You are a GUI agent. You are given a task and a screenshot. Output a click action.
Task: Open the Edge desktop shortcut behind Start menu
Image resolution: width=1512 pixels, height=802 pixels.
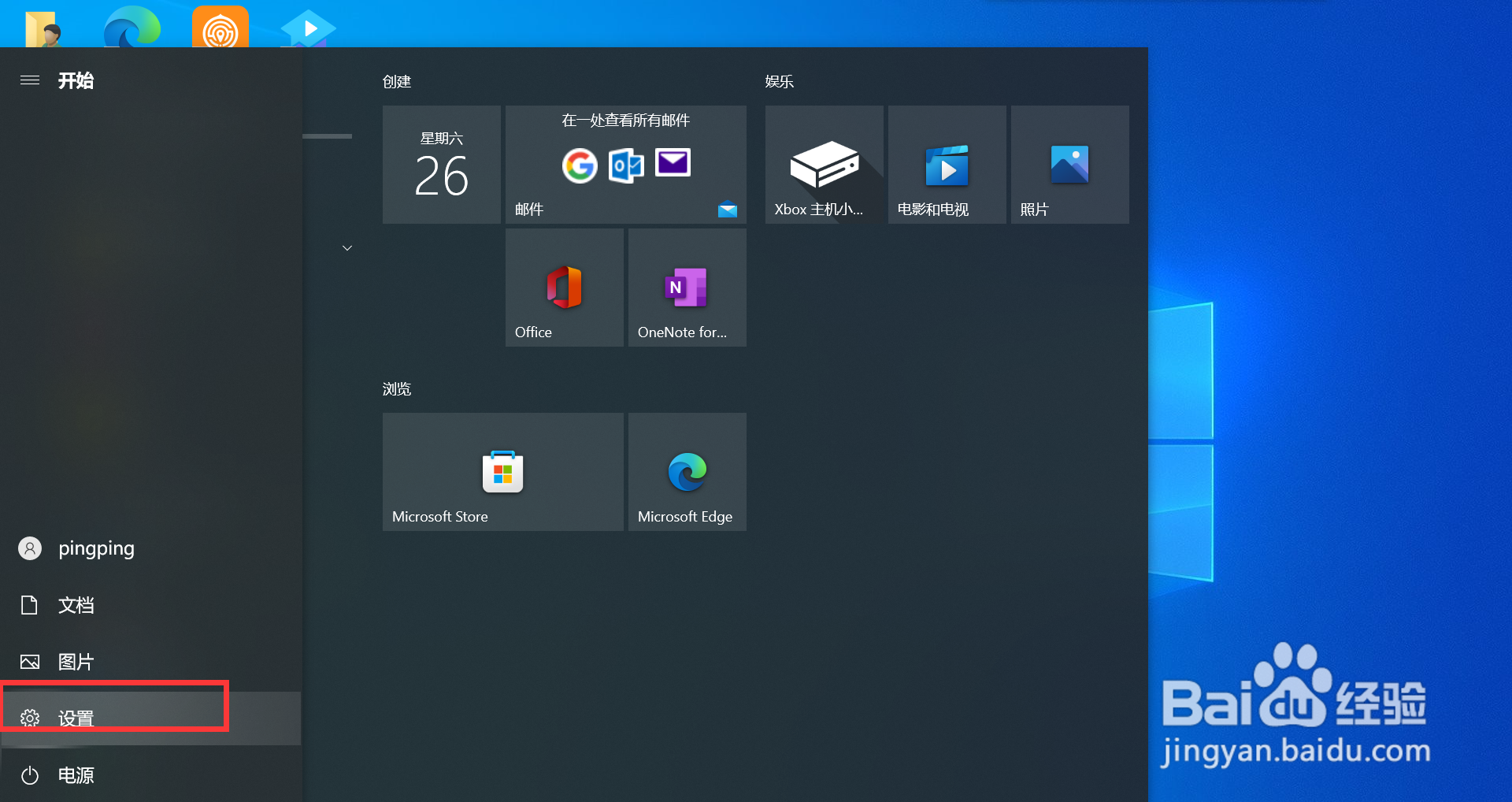(132, 26)
